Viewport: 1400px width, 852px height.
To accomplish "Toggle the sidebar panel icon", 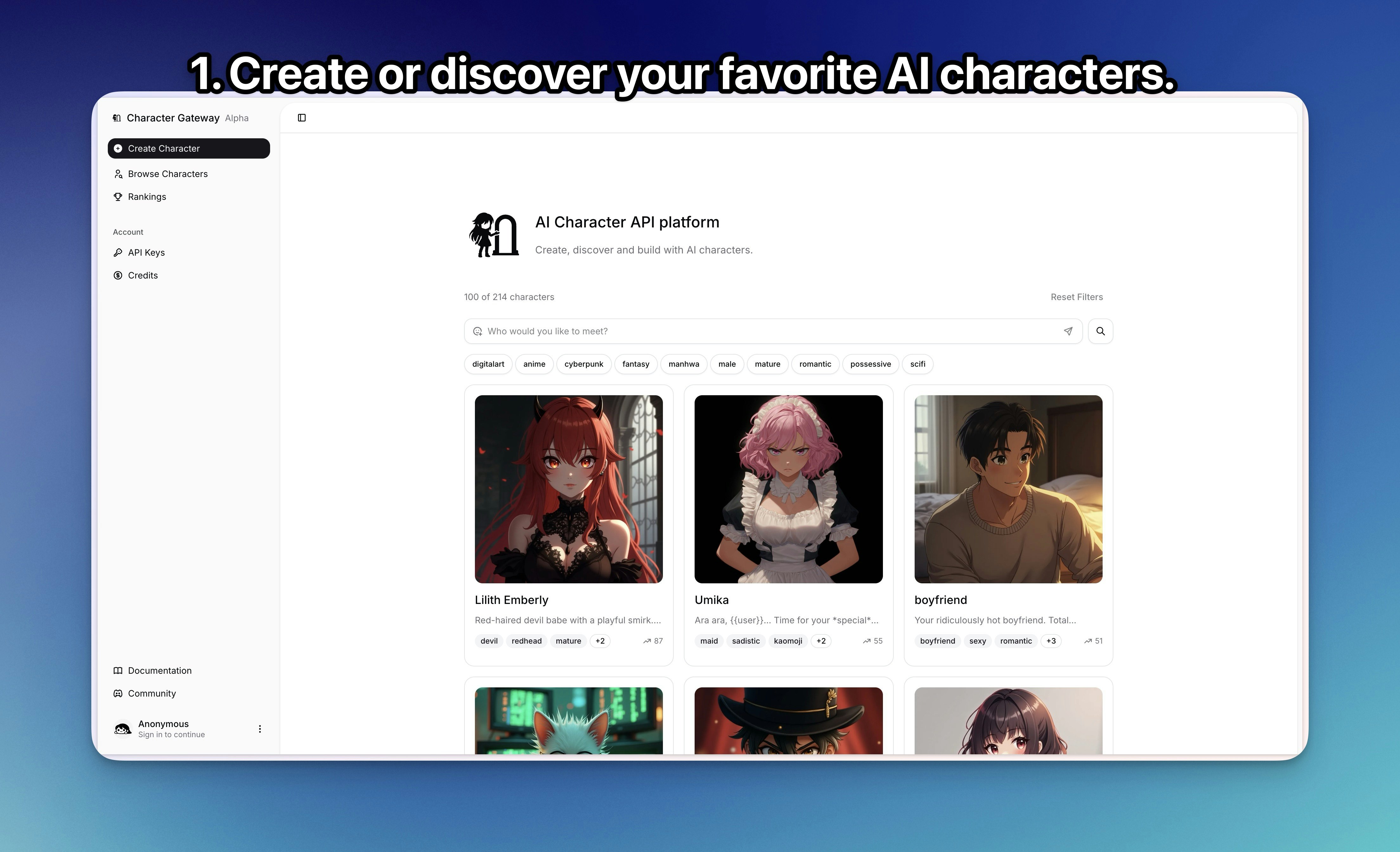I will (302, 118).
